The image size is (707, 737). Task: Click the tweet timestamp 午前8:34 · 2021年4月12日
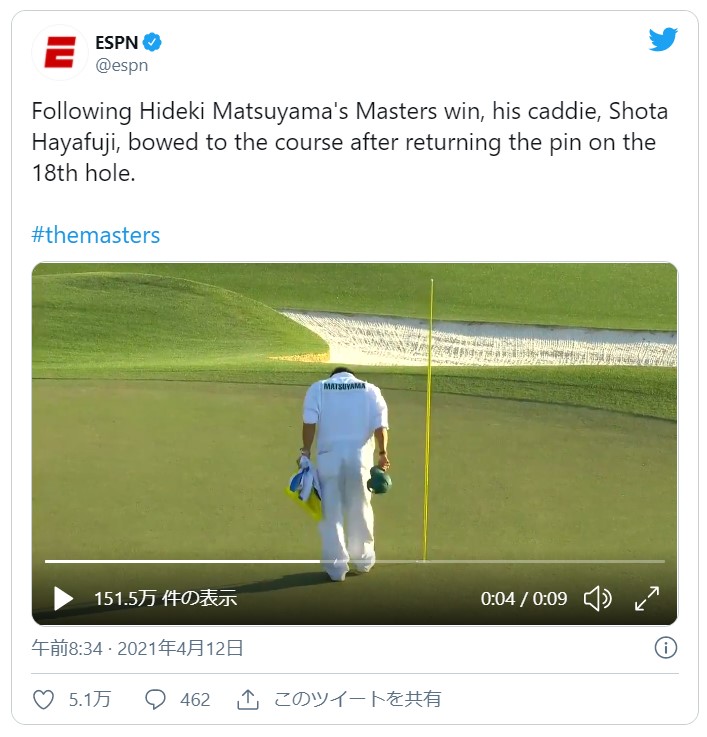coord(137,648)
